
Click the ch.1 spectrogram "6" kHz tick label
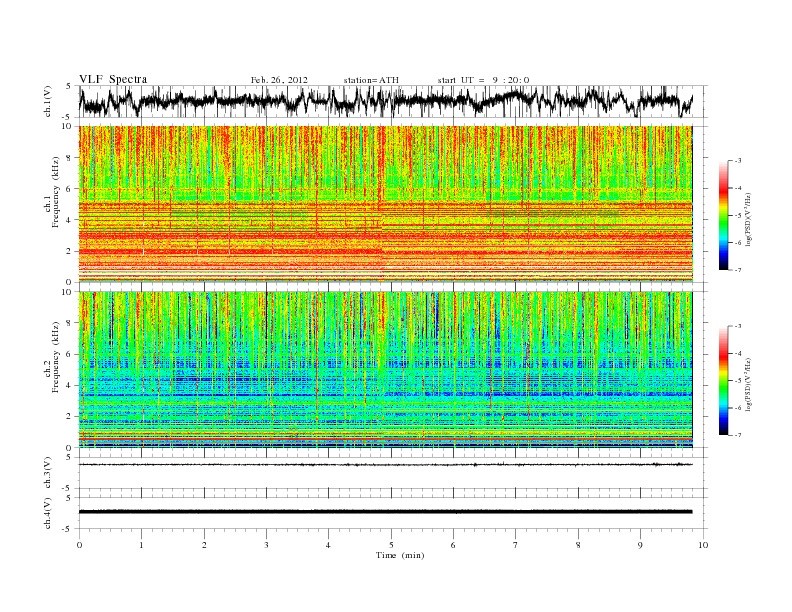[x=70, y=188]
